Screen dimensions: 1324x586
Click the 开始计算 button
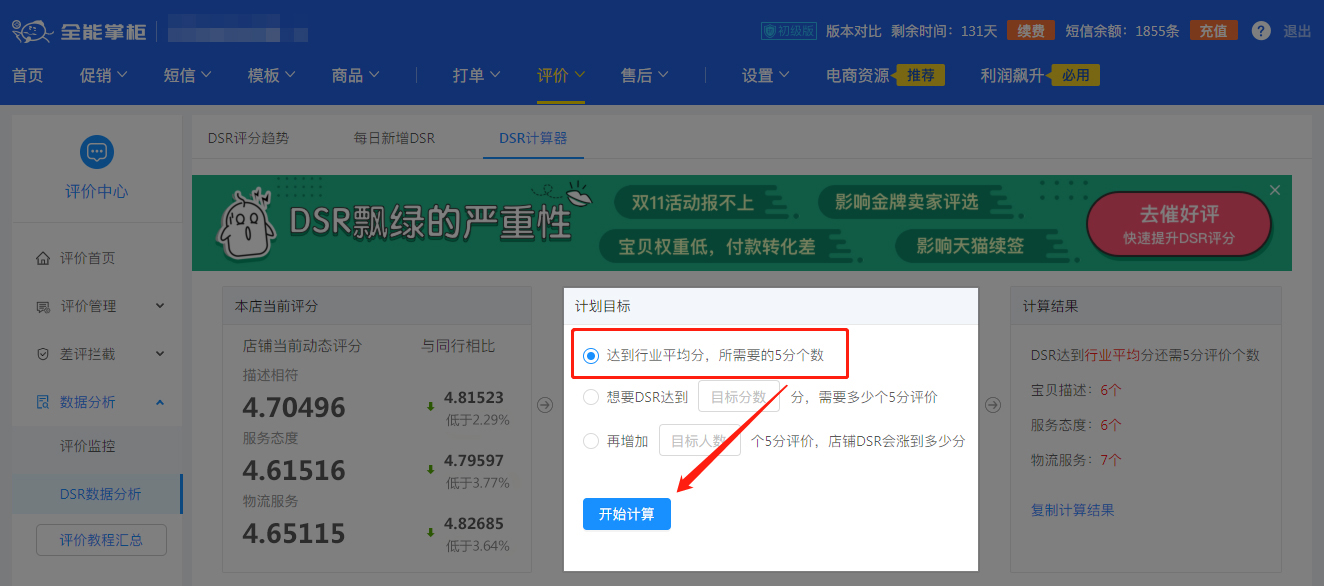click(627, 514)
